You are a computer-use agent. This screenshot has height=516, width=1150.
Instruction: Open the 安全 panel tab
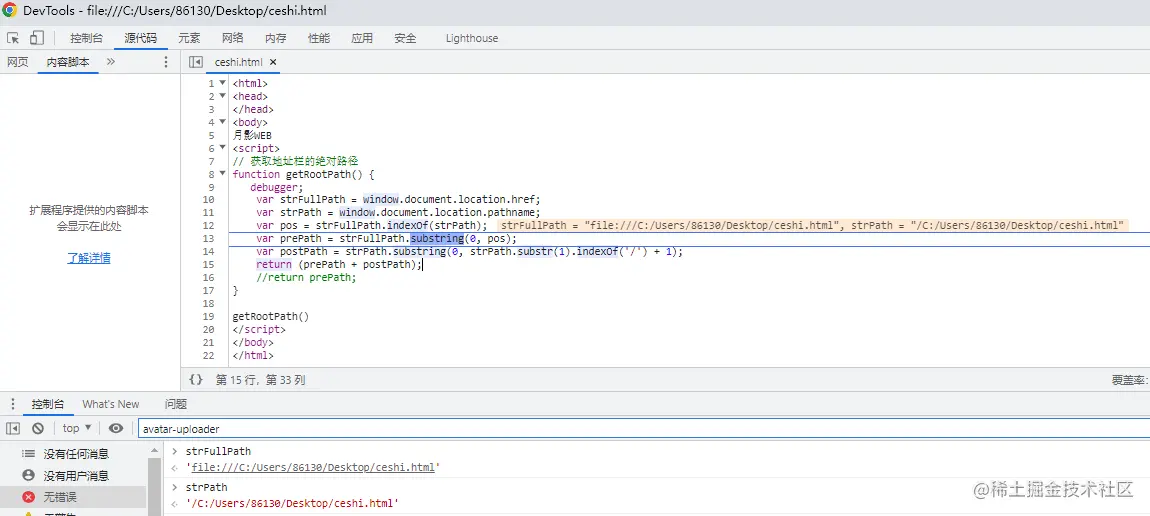pos(405,38)
